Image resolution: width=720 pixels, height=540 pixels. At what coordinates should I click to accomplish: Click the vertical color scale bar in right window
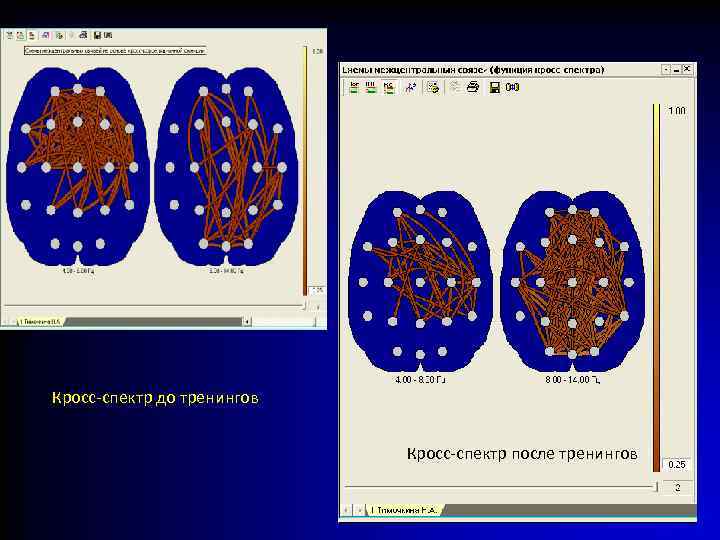[x=657, y=288]
